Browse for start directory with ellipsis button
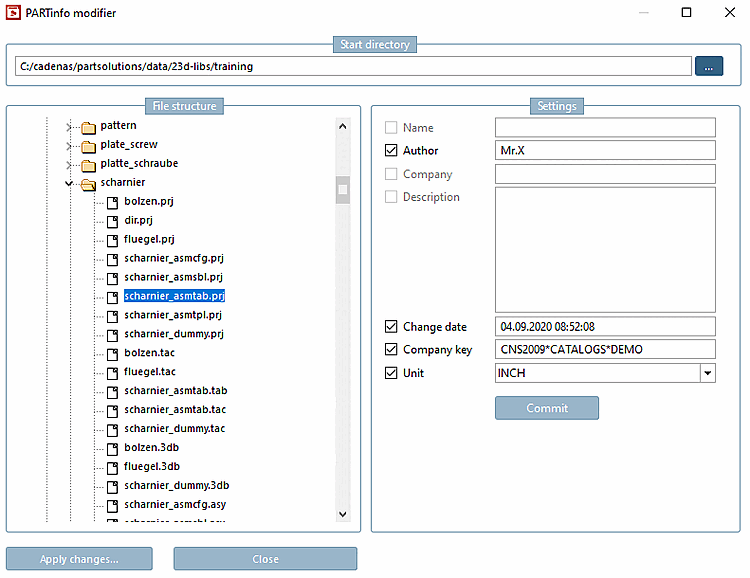Viewport: 750px width, 578px height. [709, 67]
